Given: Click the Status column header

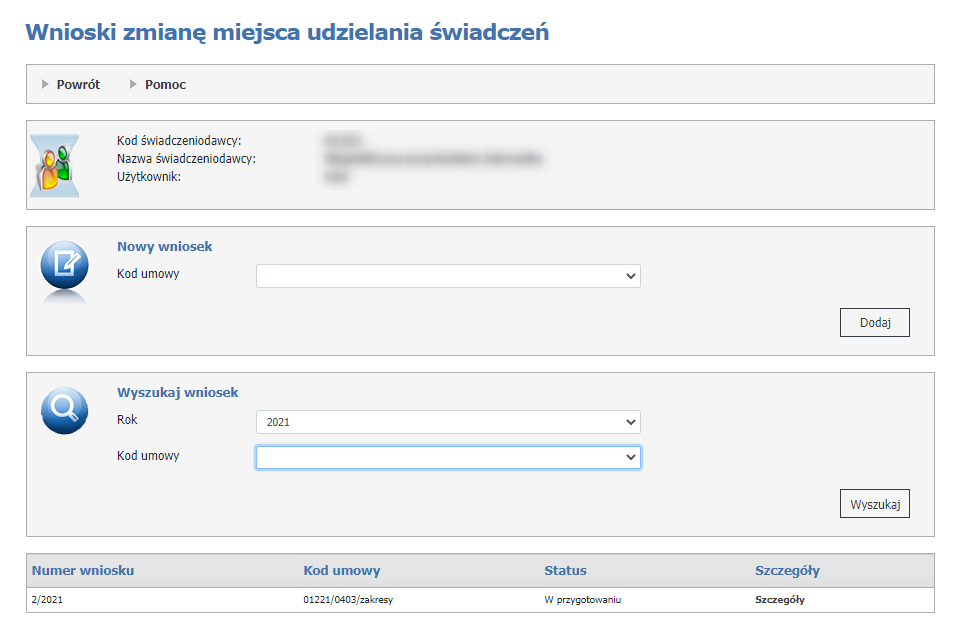Looking at the screenshot, I should click(565, 571).
